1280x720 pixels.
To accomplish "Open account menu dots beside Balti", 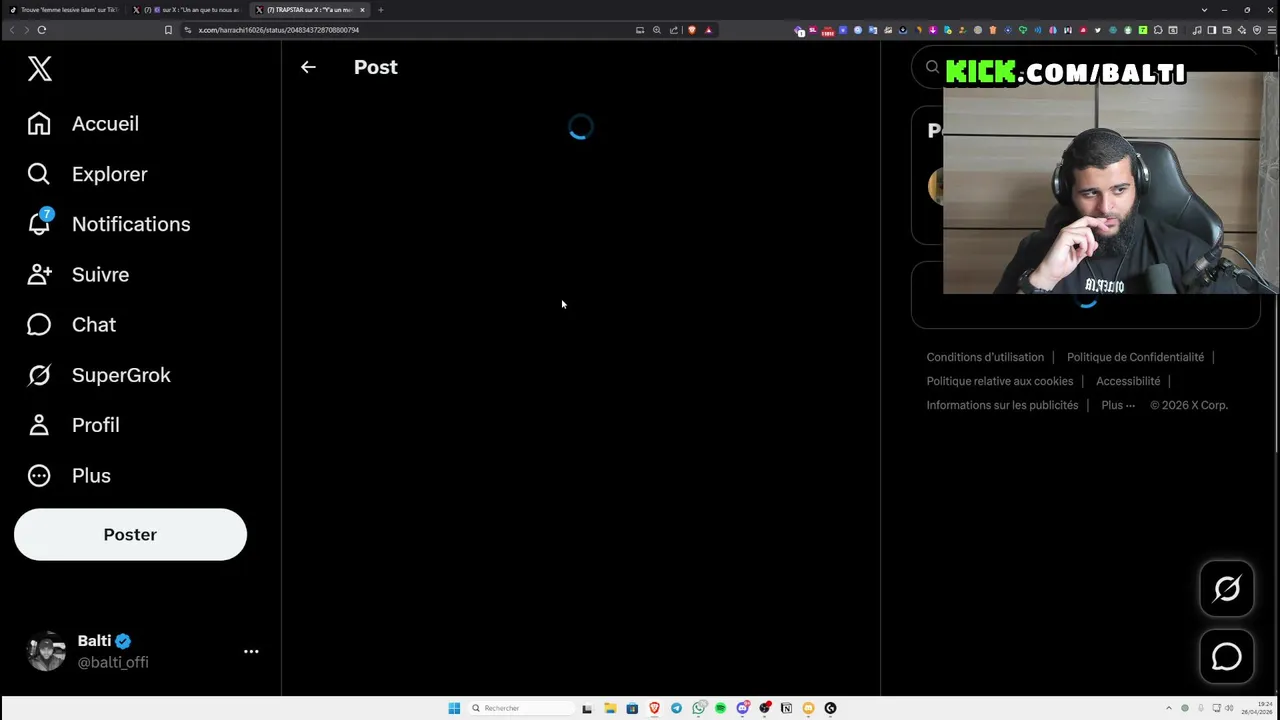I will pos(251,651).
